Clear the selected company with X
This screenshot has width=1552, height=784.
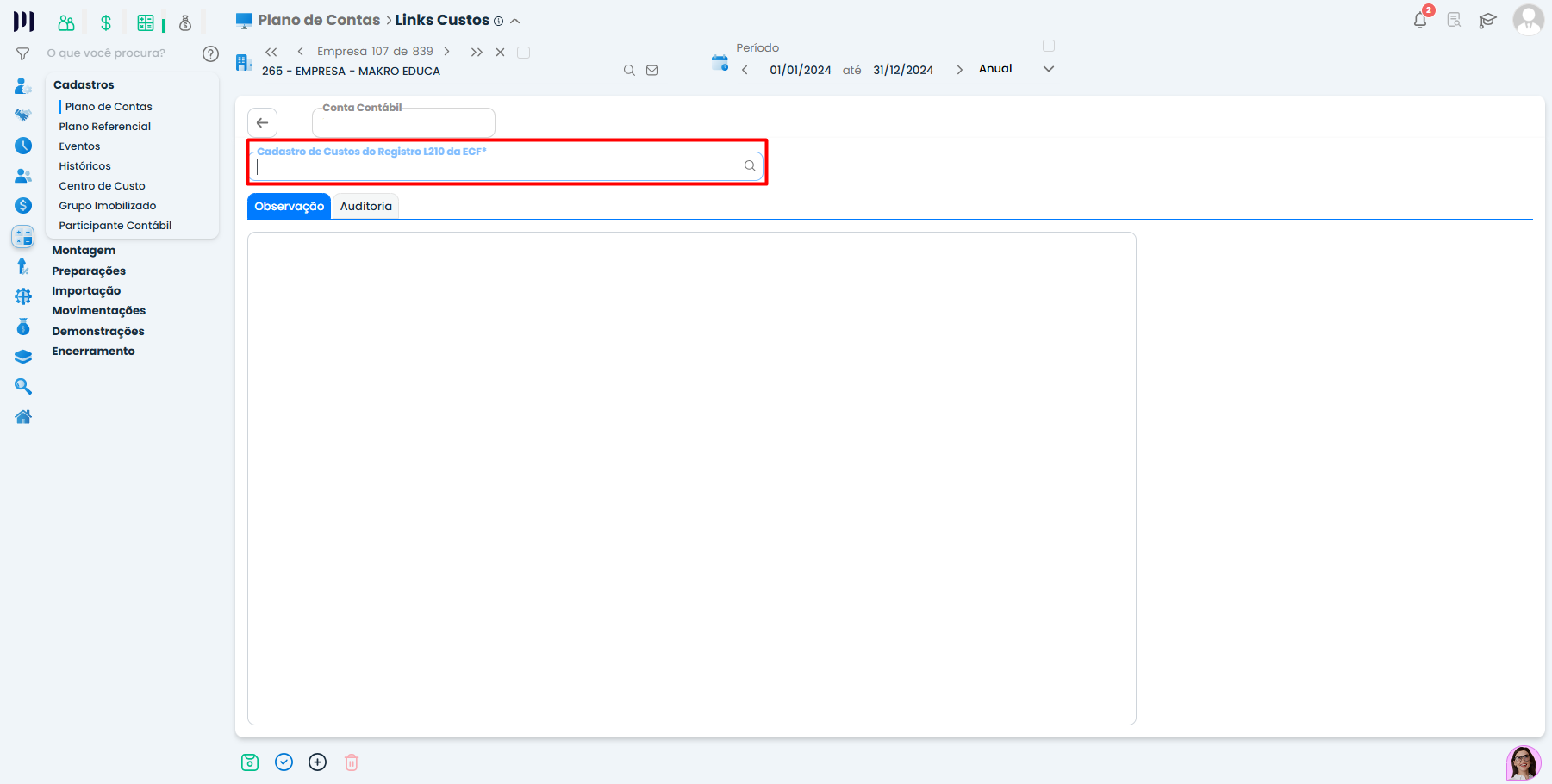(500, 53)
